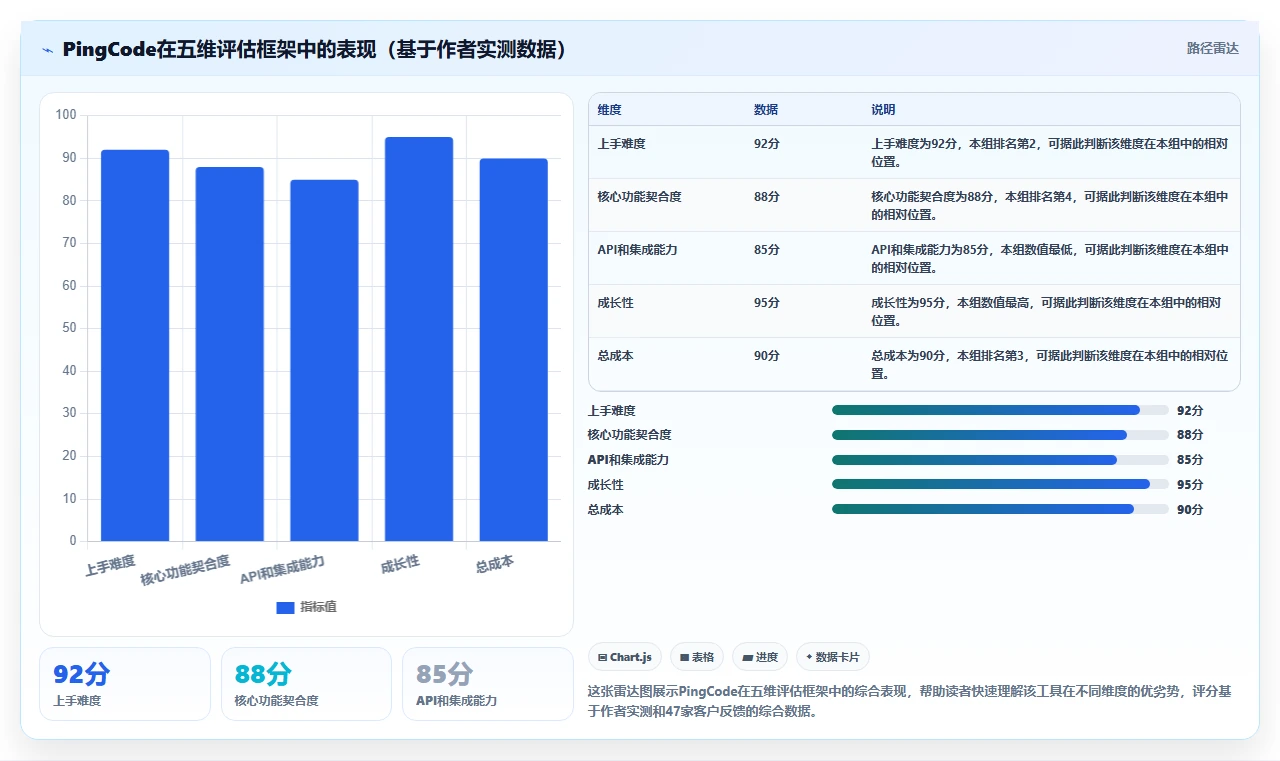
Task: Click the 路径雷达 label in header
Action: (x=1212, y=48)
